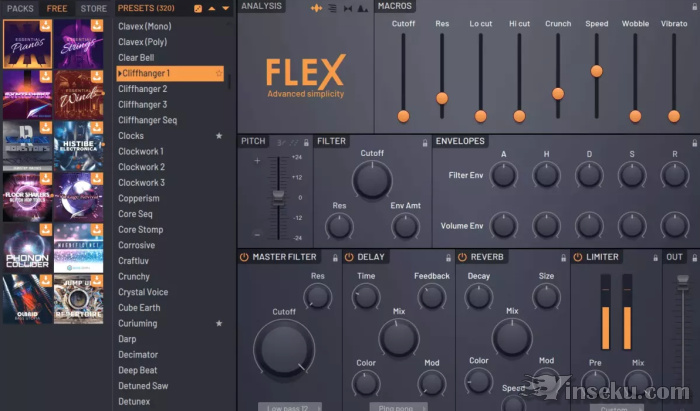Click the pitch plus icon

pos(257,161)
